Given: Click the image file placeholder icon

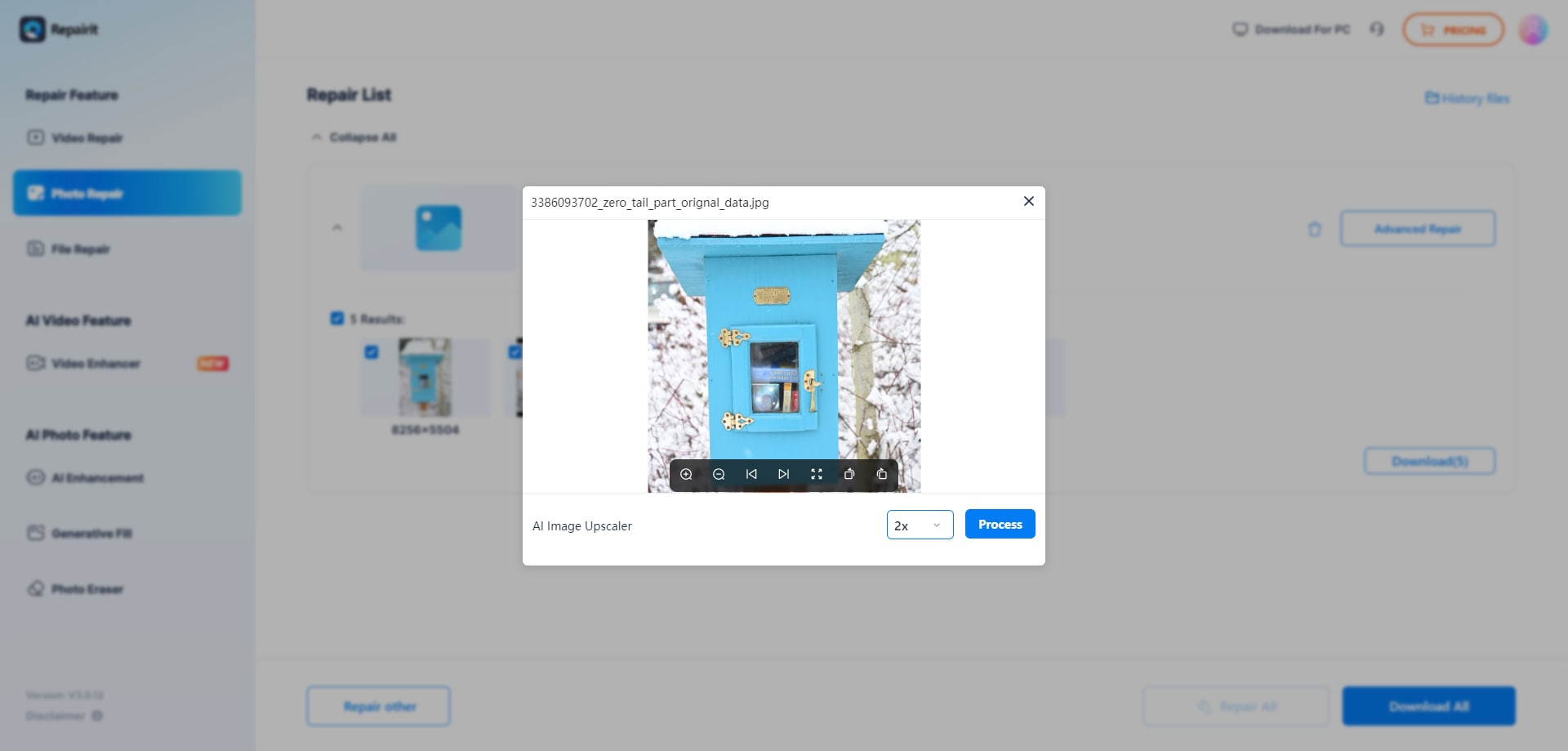Looking at the screenshot, I should pos(439,228).
